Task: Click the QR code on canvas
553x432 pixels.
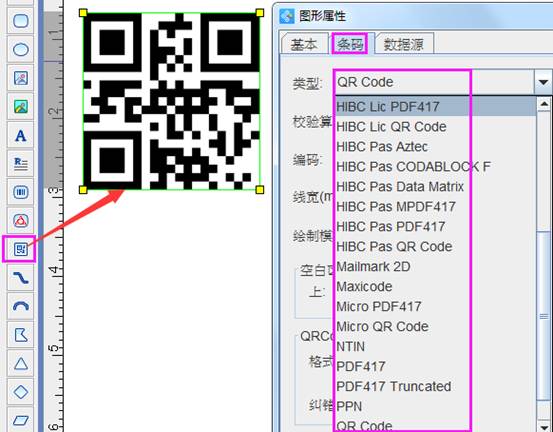Action: tap(171, 101)
